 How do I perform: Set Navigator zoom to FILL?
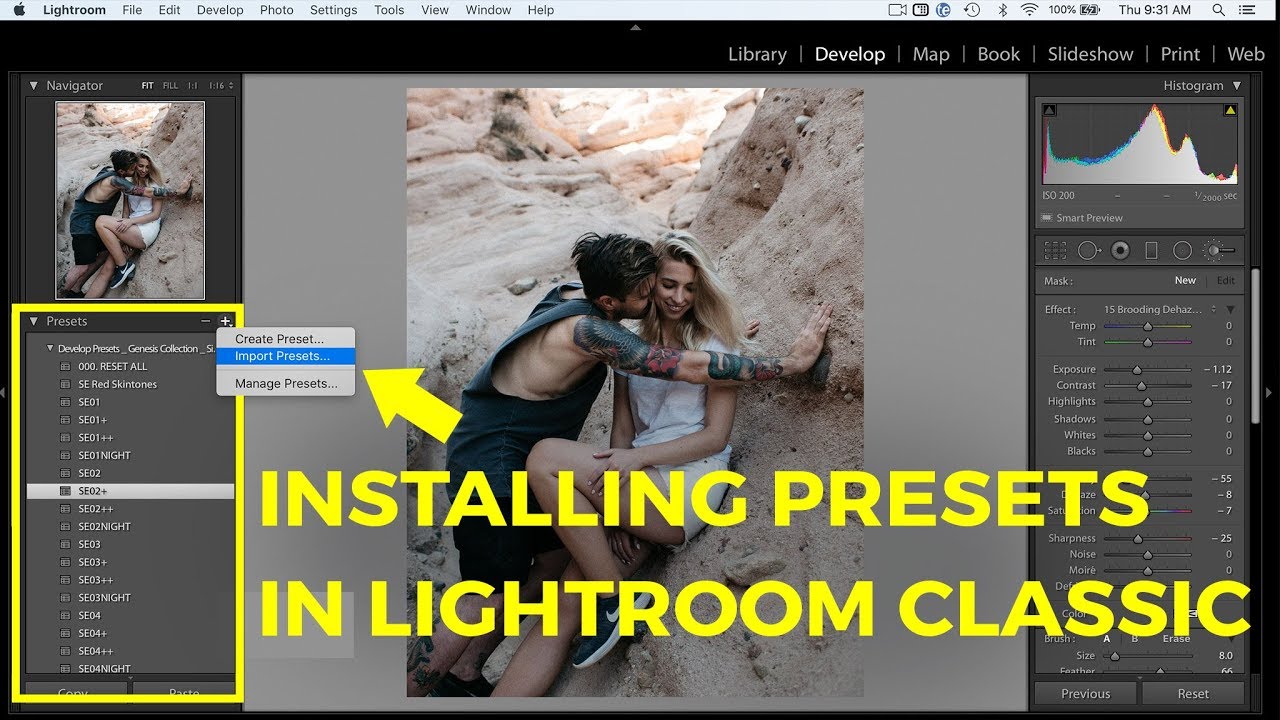pos(170,86)
